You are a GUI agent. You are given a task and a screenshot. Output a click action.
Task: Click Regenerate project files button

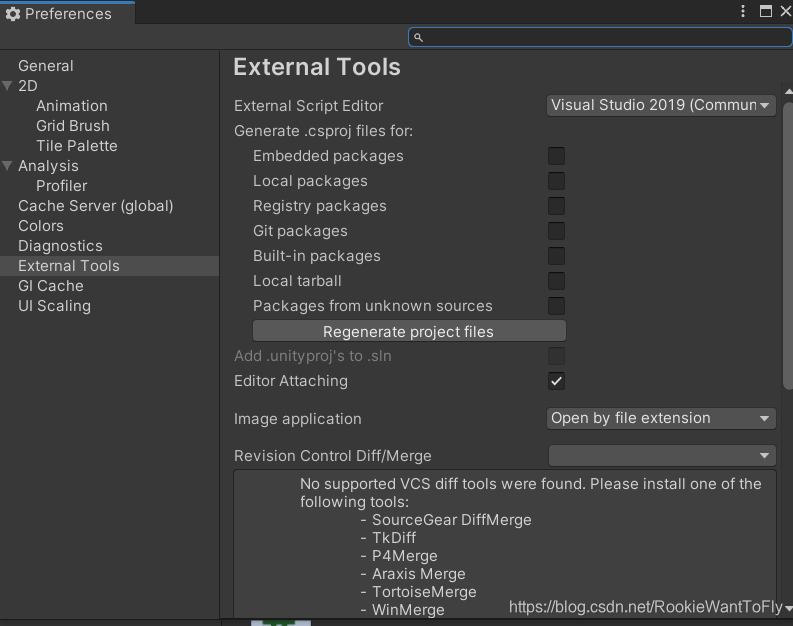click(409, 331)
